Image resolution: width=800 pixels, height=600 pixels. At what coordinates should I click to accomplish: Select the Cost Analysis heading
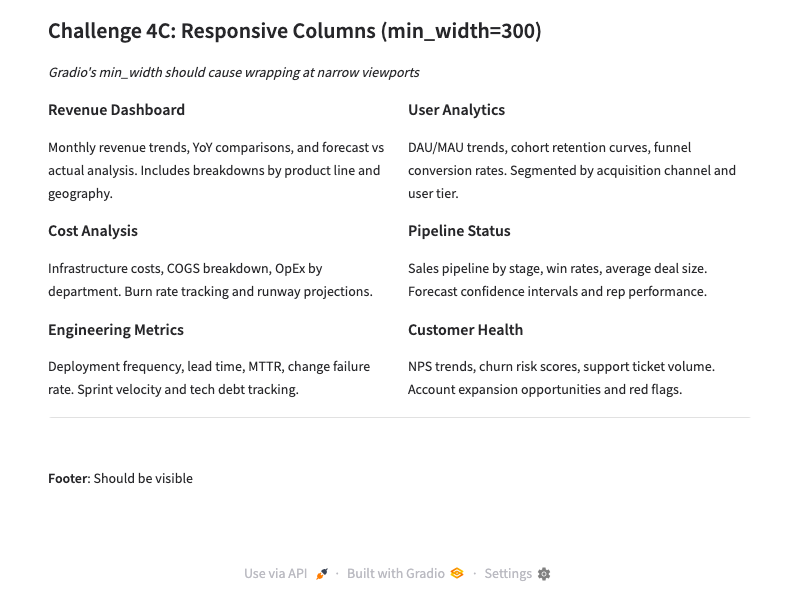(x=93, y=231)
